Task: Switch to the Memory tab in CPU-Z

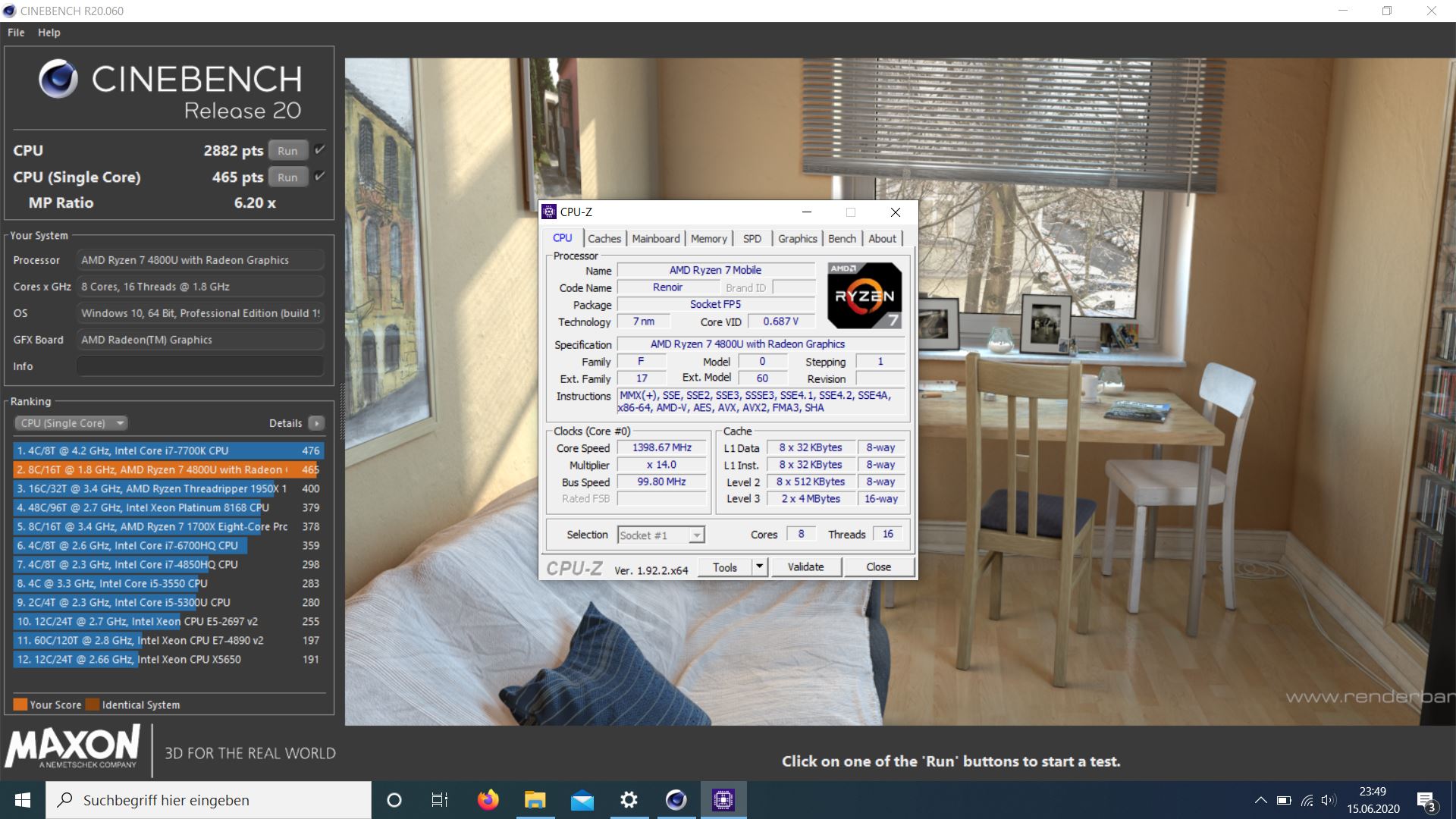Action: tap(708, 238)
